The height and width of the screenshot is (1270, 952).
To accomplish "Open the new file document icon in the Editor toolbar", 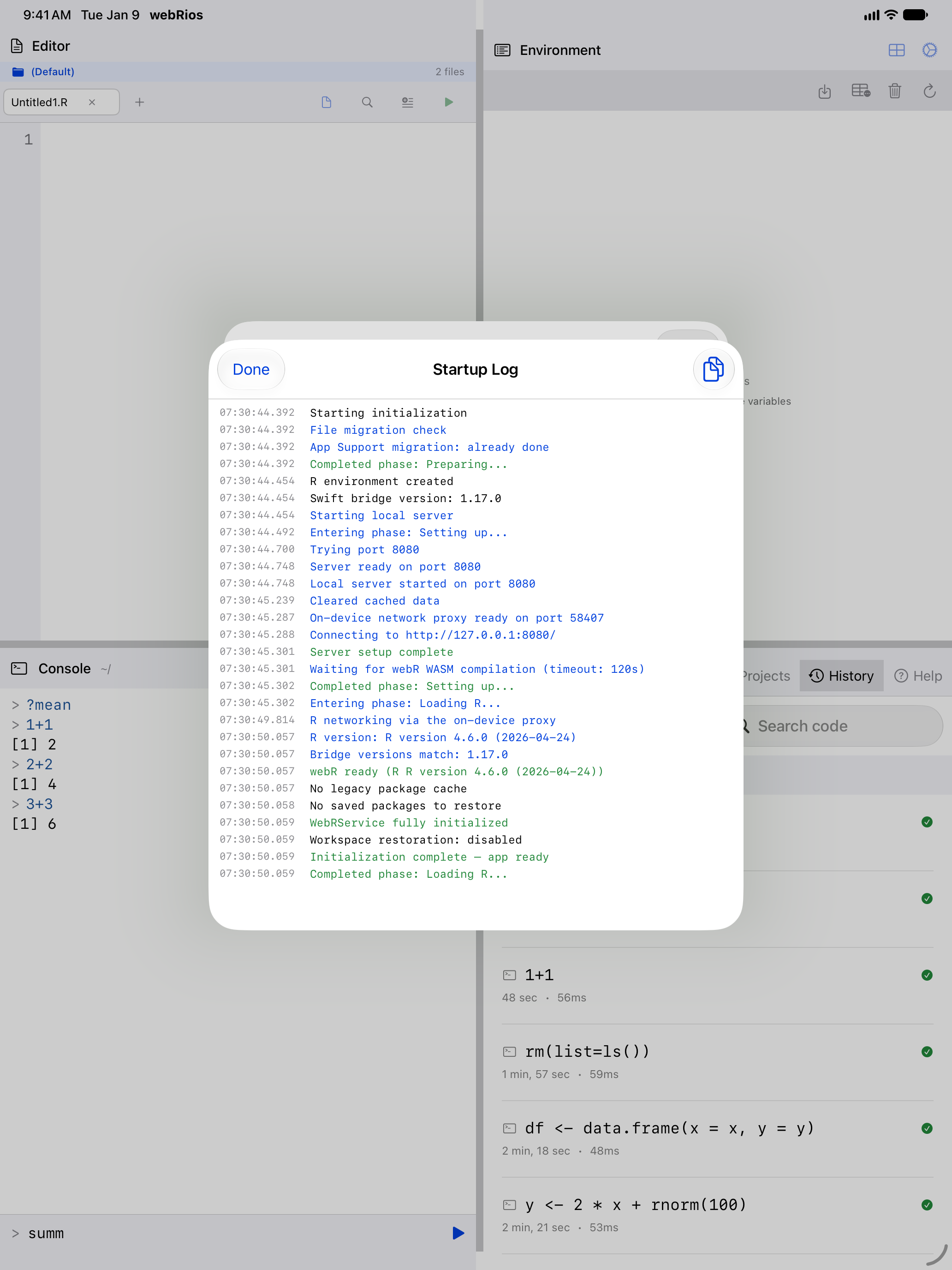I will click(327, 102).
